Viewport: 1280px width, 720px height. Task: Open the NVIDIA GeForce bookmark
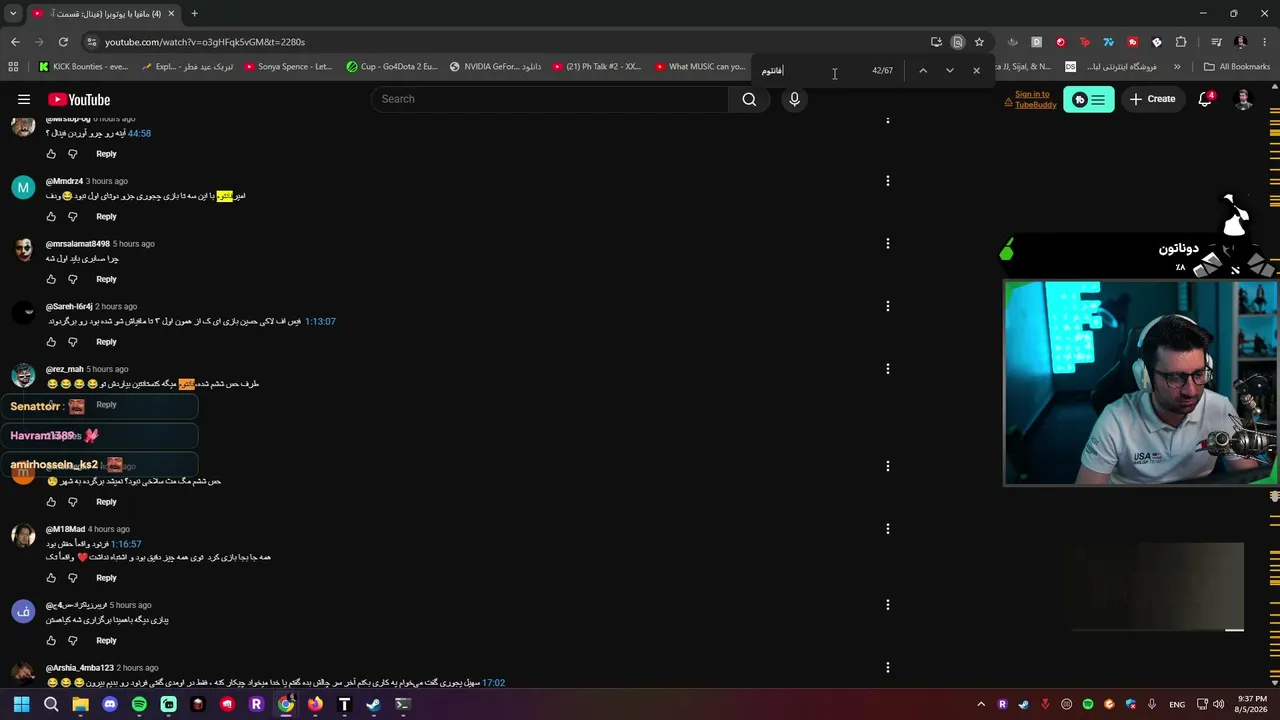[495, 67]
